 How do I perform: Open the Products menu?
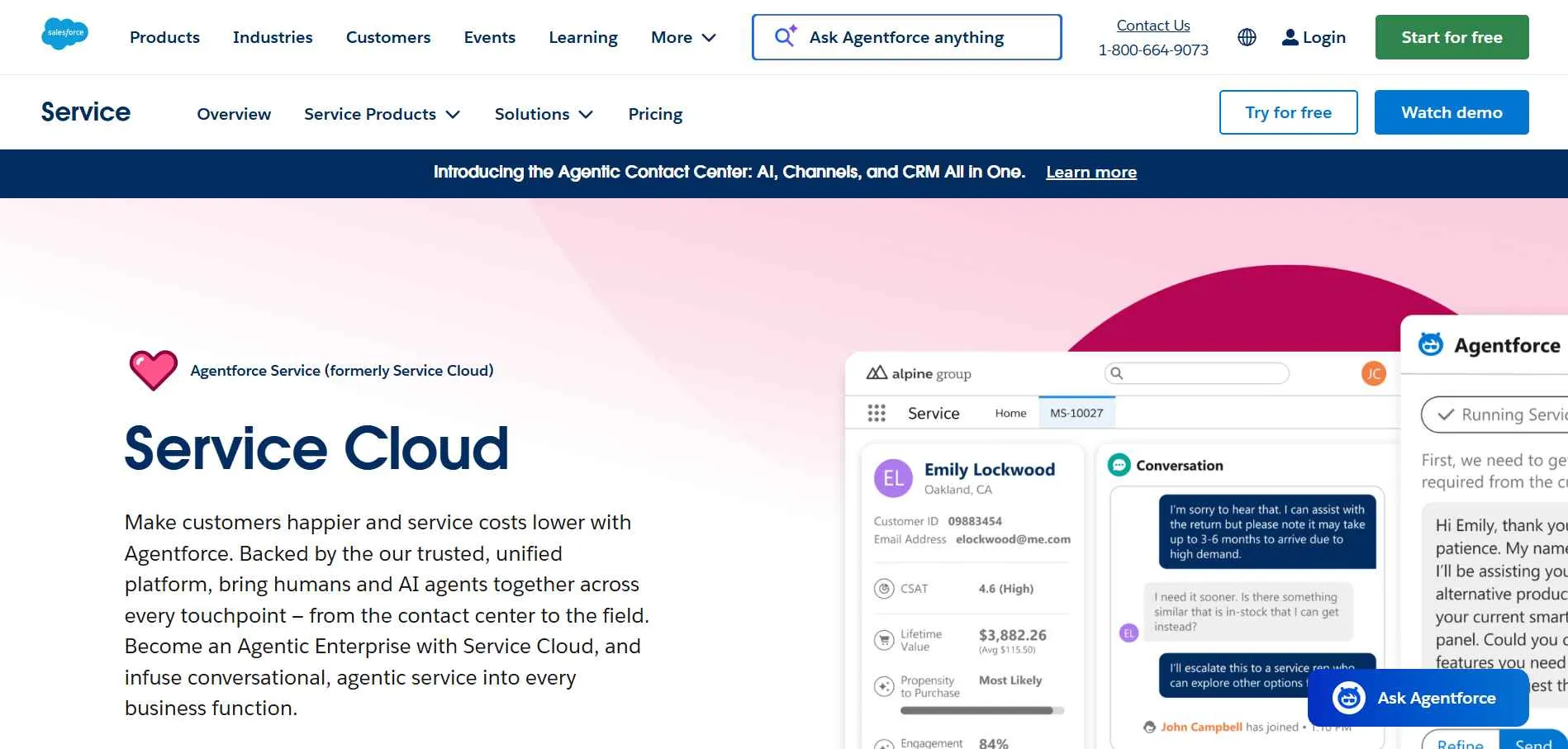tap(164, 37)
